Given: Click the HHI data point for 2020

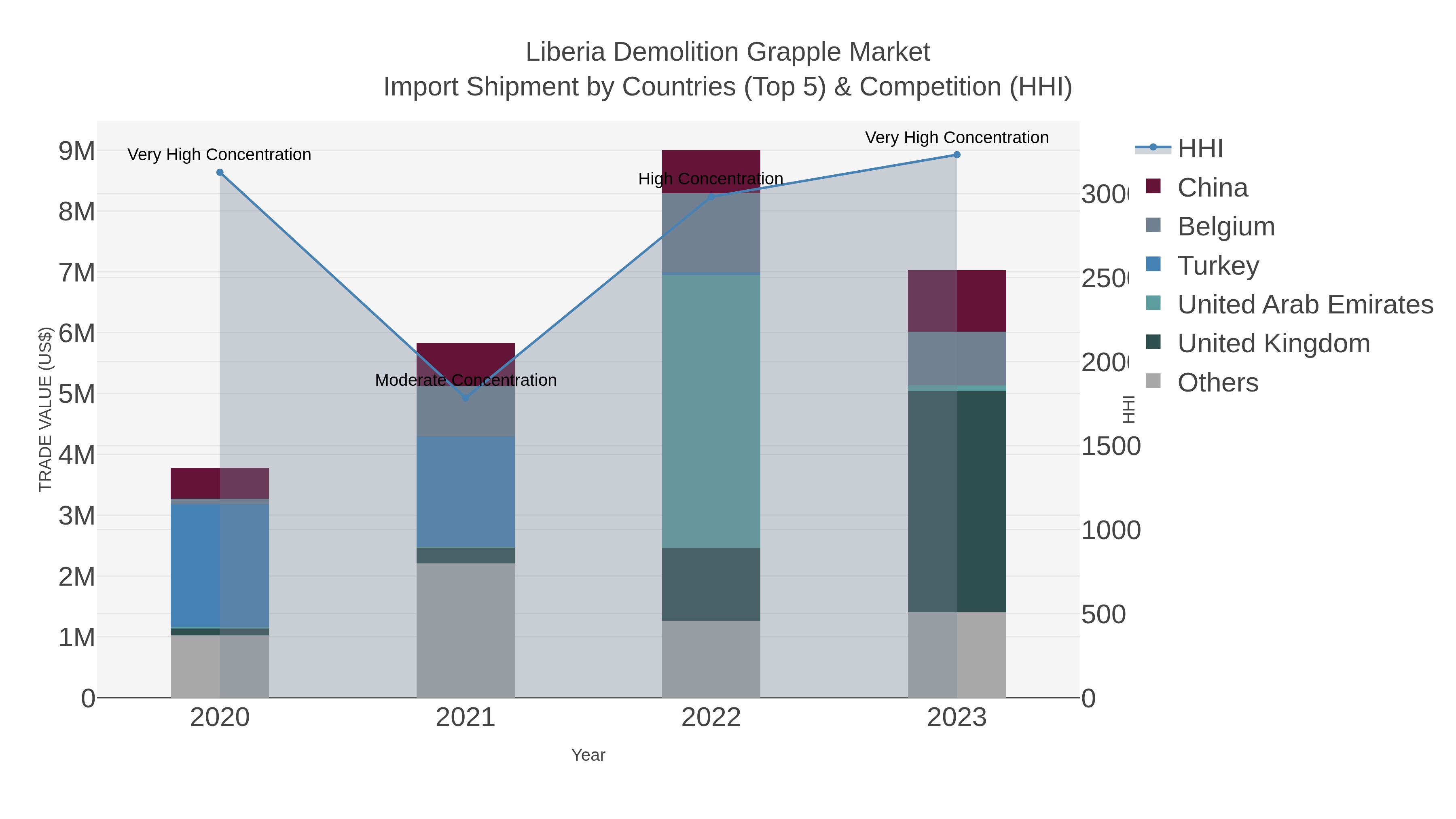Looking at the screenshot, I should tap(220, 172).
